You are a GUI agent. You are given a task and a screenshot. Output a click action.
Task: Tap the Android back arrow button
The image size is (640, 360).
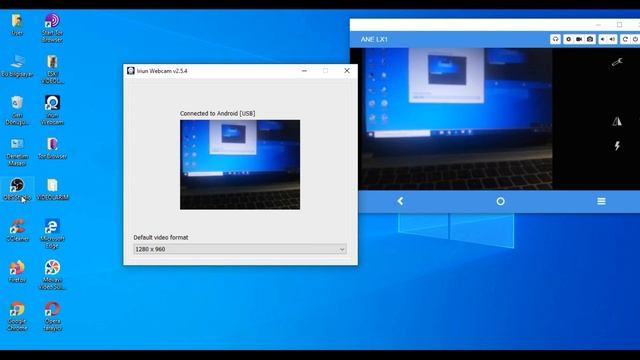[400, 201]
